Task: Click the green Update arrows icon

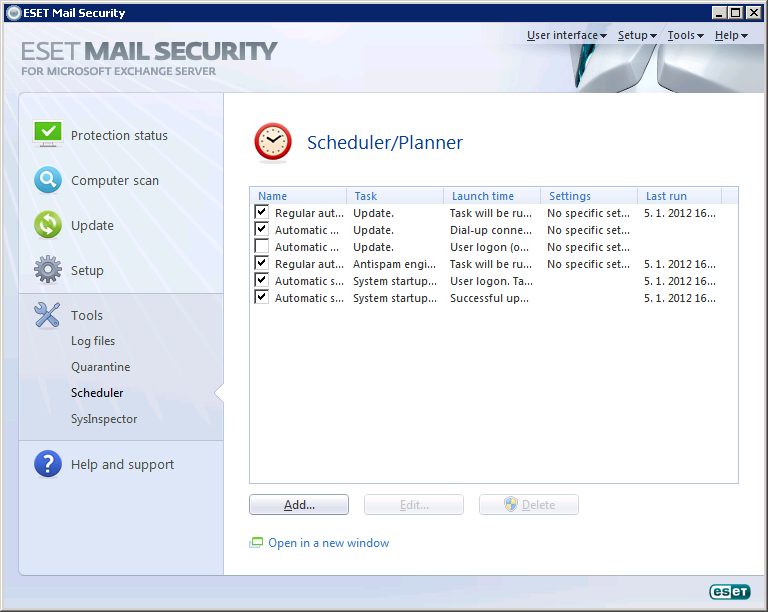Action: [48, 225]
